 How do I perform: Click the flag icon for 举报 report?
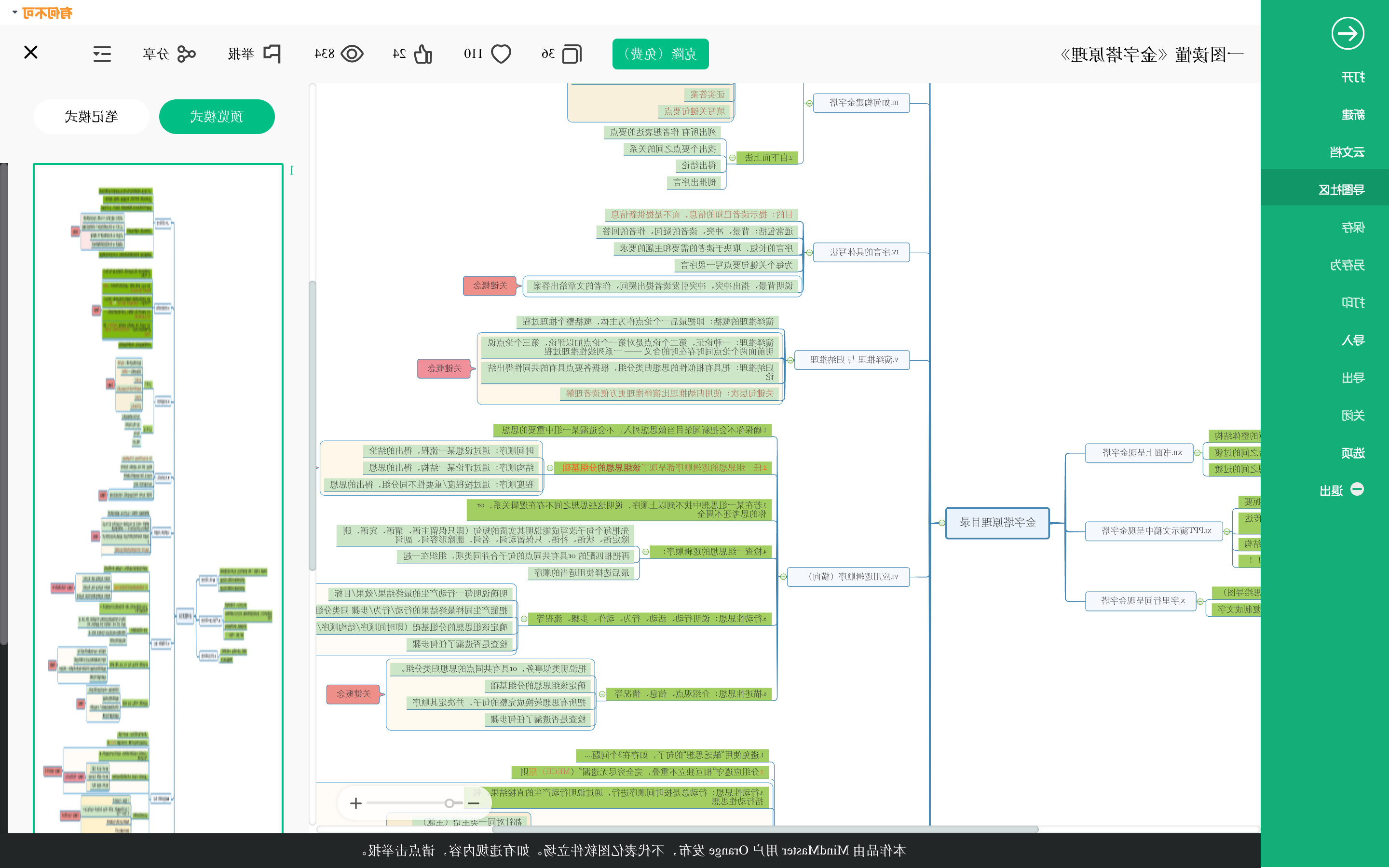272,54
